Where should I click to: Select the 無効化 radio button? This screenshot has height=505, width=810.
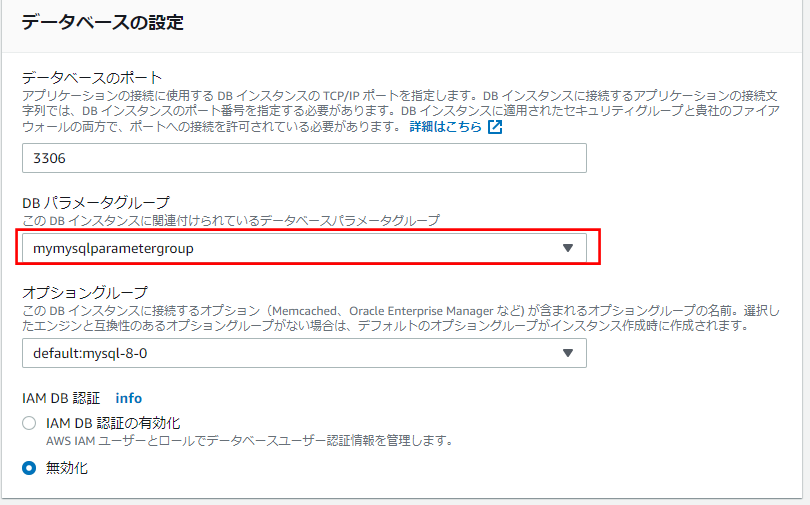coord(29,468)
